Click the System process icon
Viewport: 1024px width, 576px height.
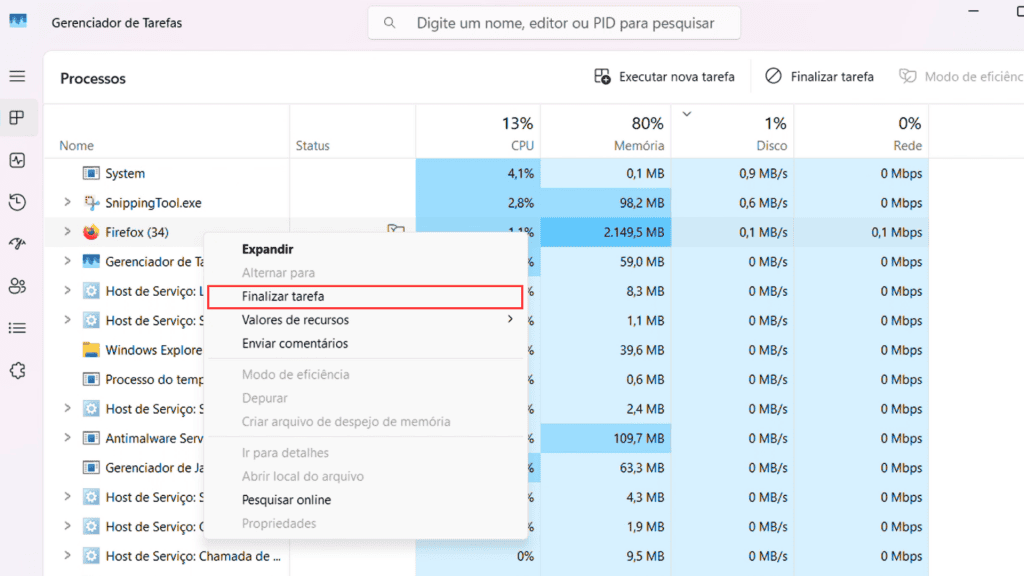tap(91, 173)
